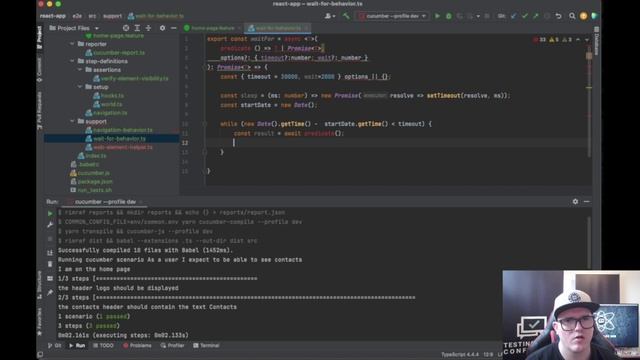Image resolution: width=640 pixels, height=360 pixels.
Task: Run the cucumber configuration with the green play icon
Action: pyautogui.click(x=437, y=16)
